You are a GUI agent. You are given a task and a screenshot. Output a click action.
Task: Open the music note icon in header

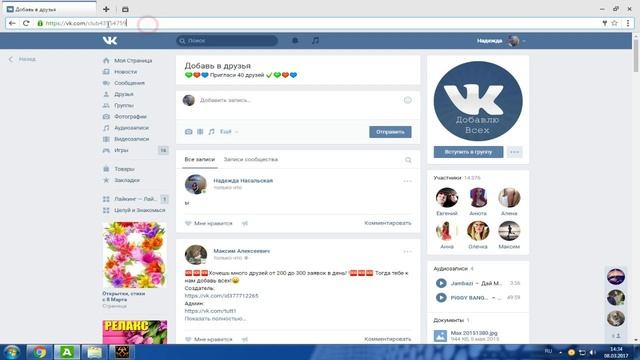(x=315, y=40)
